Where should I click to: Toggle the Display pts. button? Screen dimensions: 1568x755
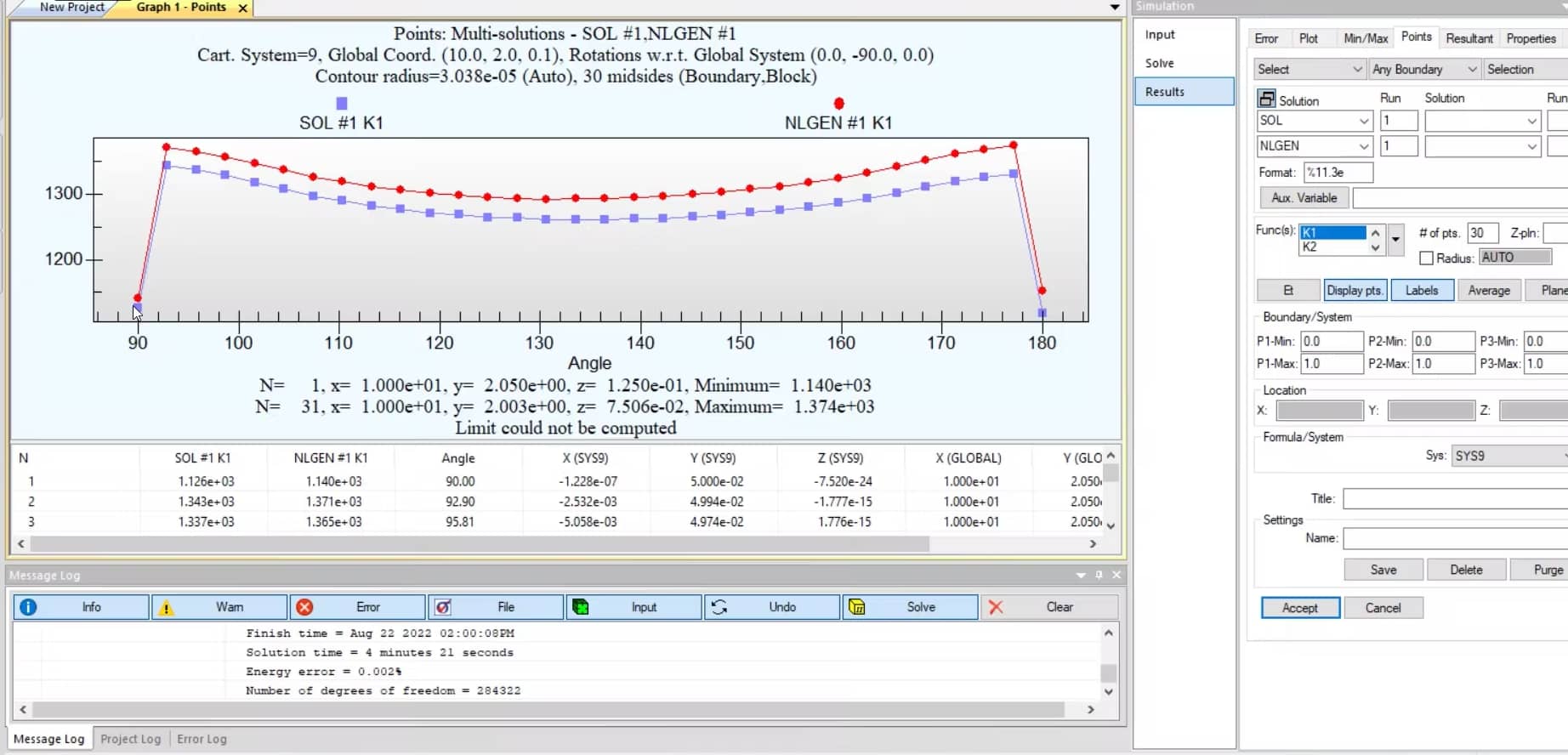[x=1355, y=291]
